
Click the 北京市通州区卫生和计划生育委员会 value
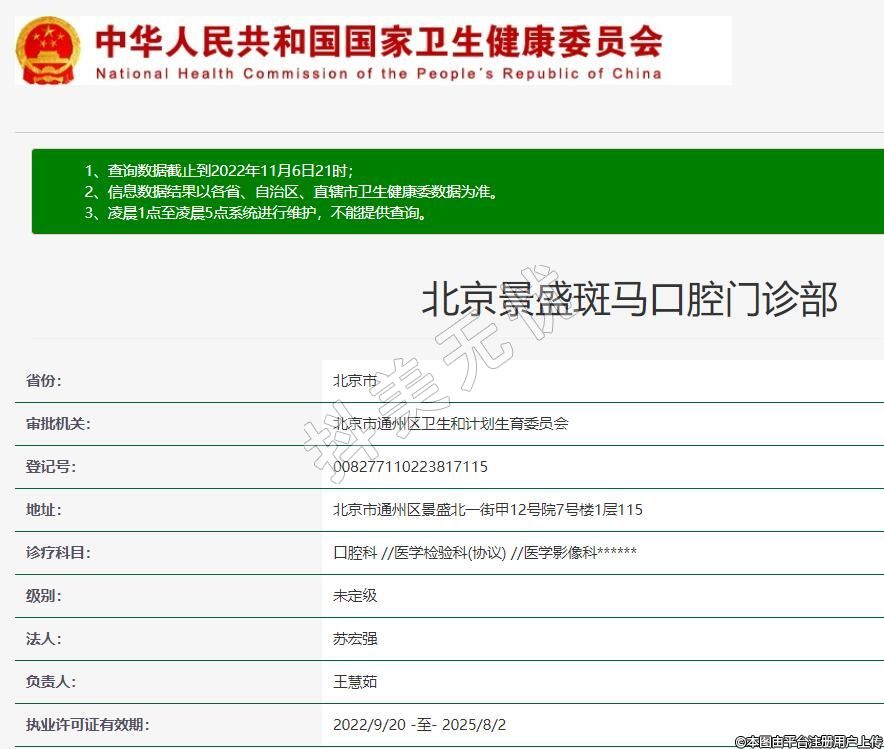450,424
